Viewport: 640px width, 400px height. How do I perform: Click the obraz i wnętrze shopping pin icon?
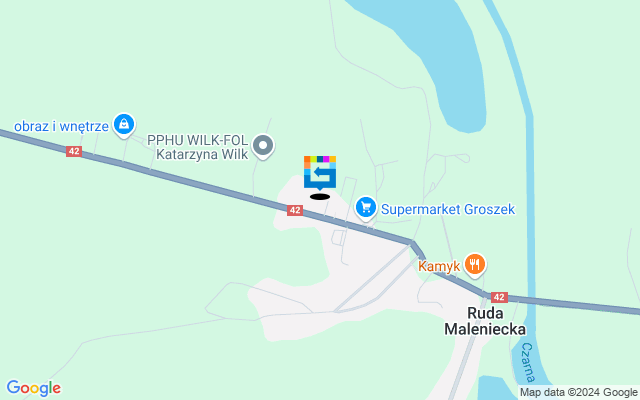(124, 124)
